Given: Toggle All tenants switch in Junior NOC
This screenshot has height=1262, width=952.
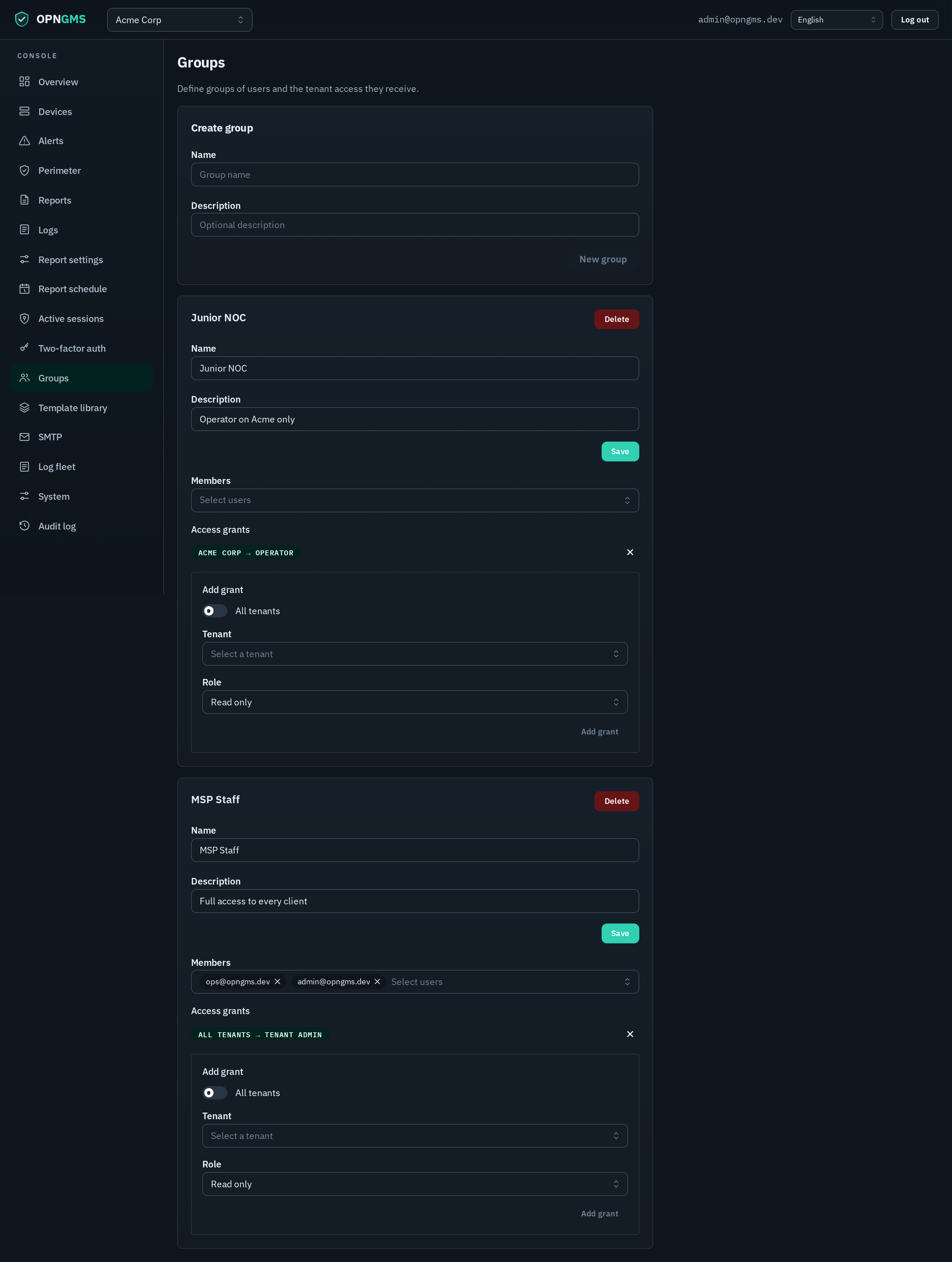Looking at the screenshot, I should [x=215, y=611].
